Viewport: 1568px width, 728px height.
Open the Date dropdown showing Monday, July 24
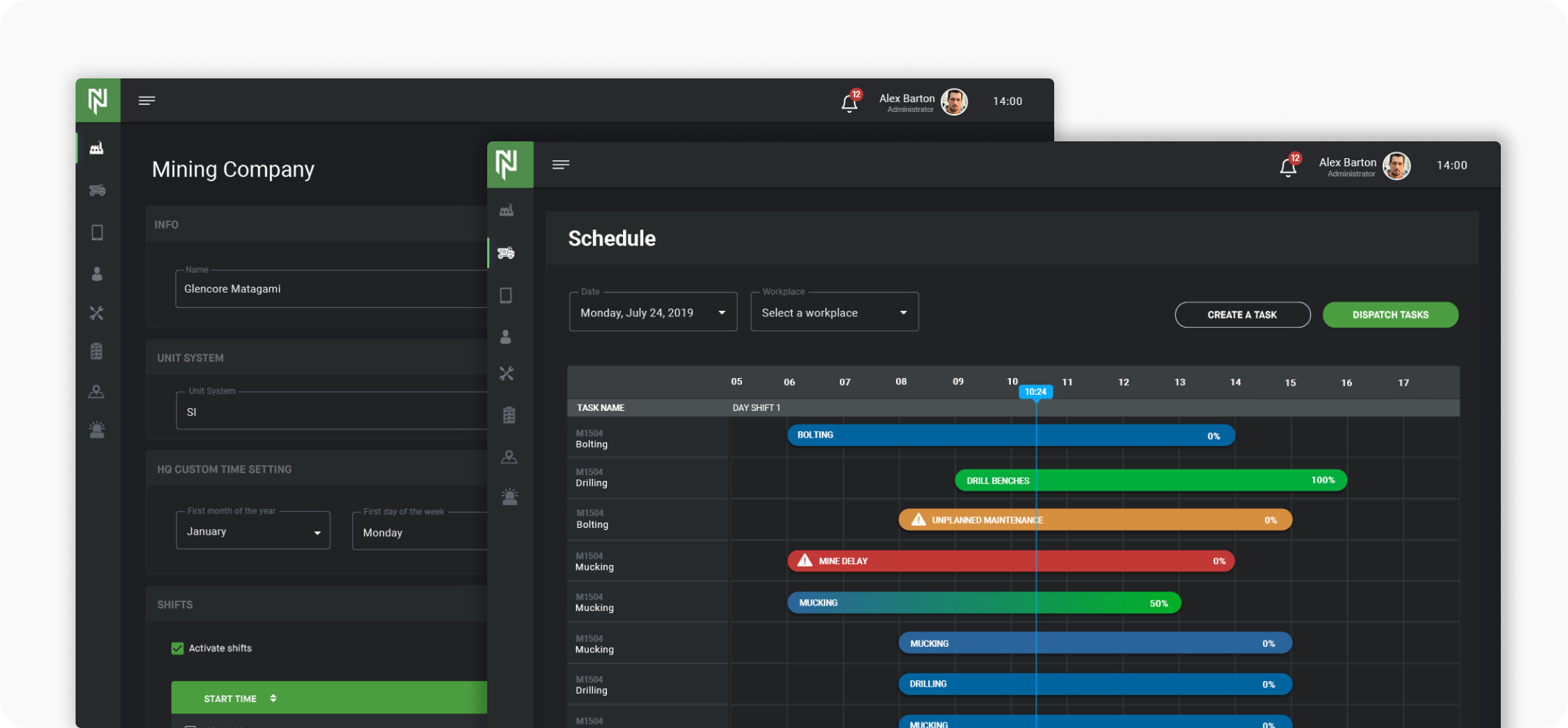click(652, 313)
